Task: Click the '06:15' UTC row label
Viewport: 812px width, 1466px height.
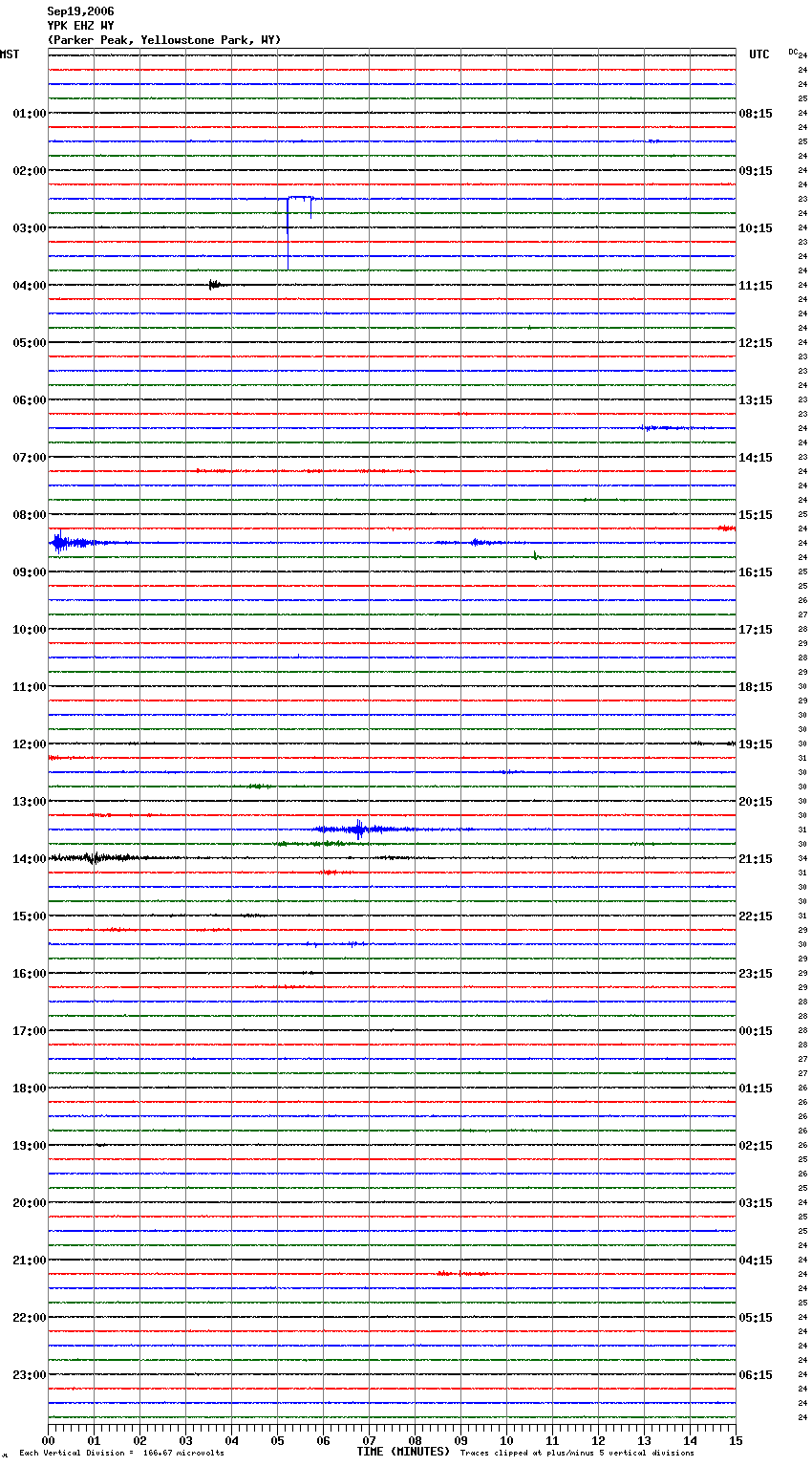Action: coord(756,1375)
